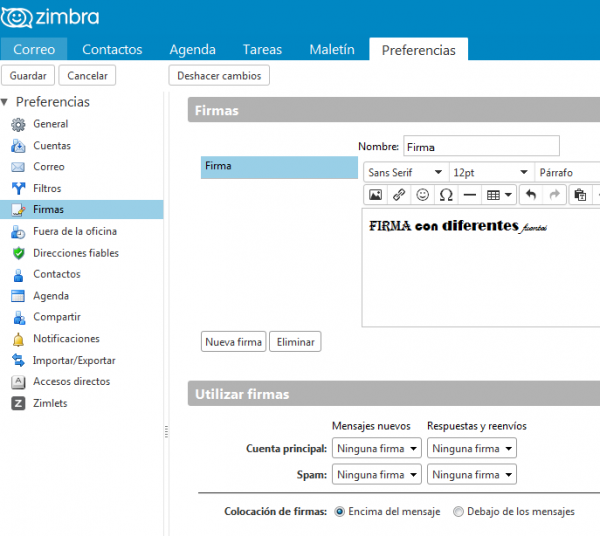Click the Guardar button
600x536 pixels.
click(x=28, y=75)
